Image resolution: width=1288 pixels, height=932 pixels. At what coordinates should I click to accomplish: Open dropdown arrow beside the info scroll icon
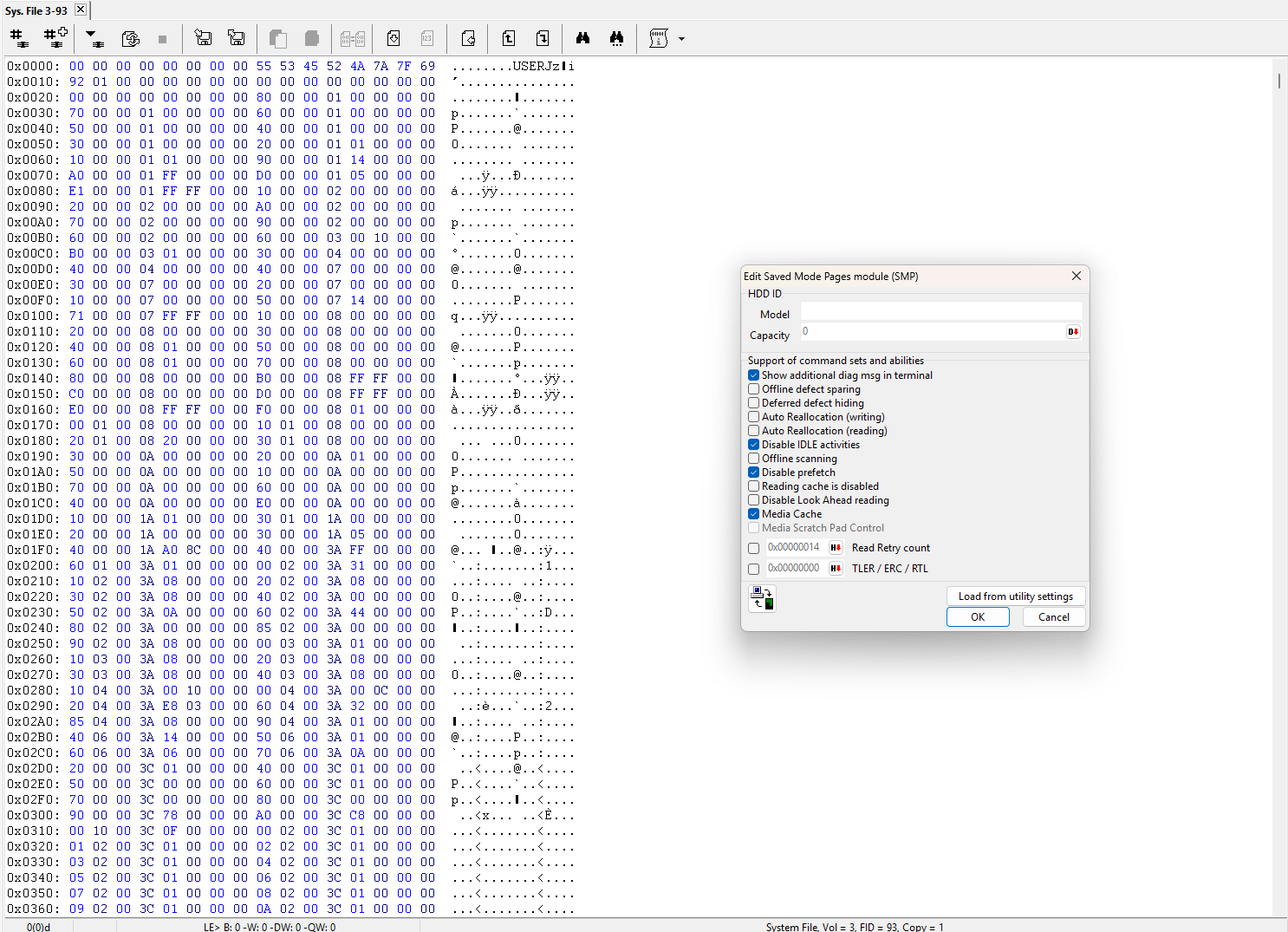(x=681, y=39)
